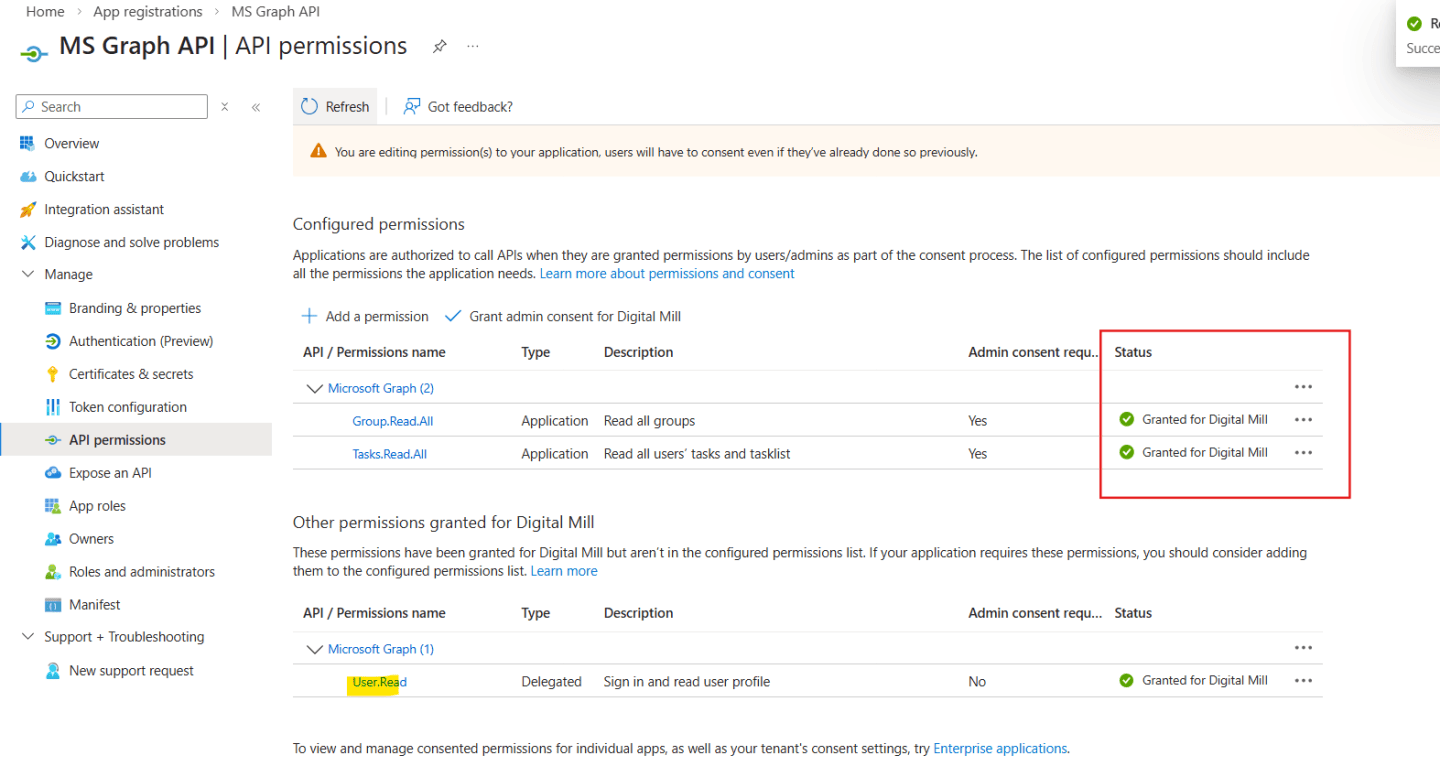Click the Certificates & secrets key icon
The width and height of the screenshot is (1440, 766).
(x=53, y=374)
